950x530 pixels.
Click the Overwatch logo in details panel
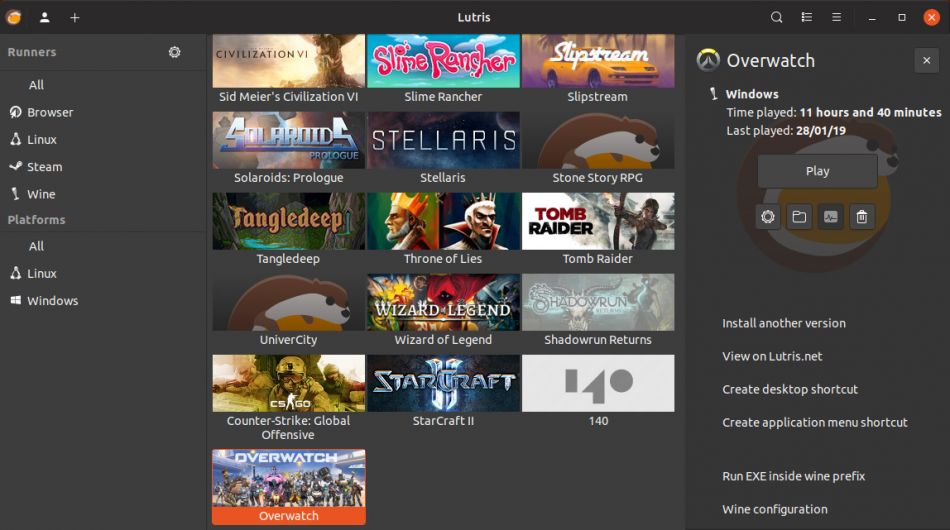point(708,60)
